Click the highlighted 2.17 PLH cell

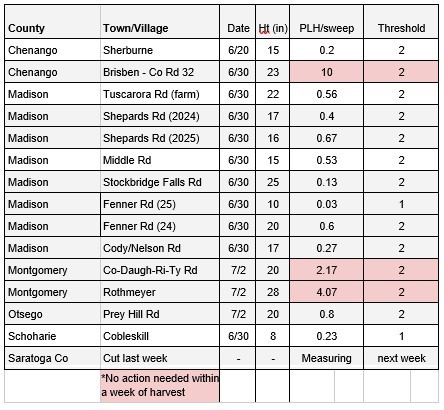327,270
